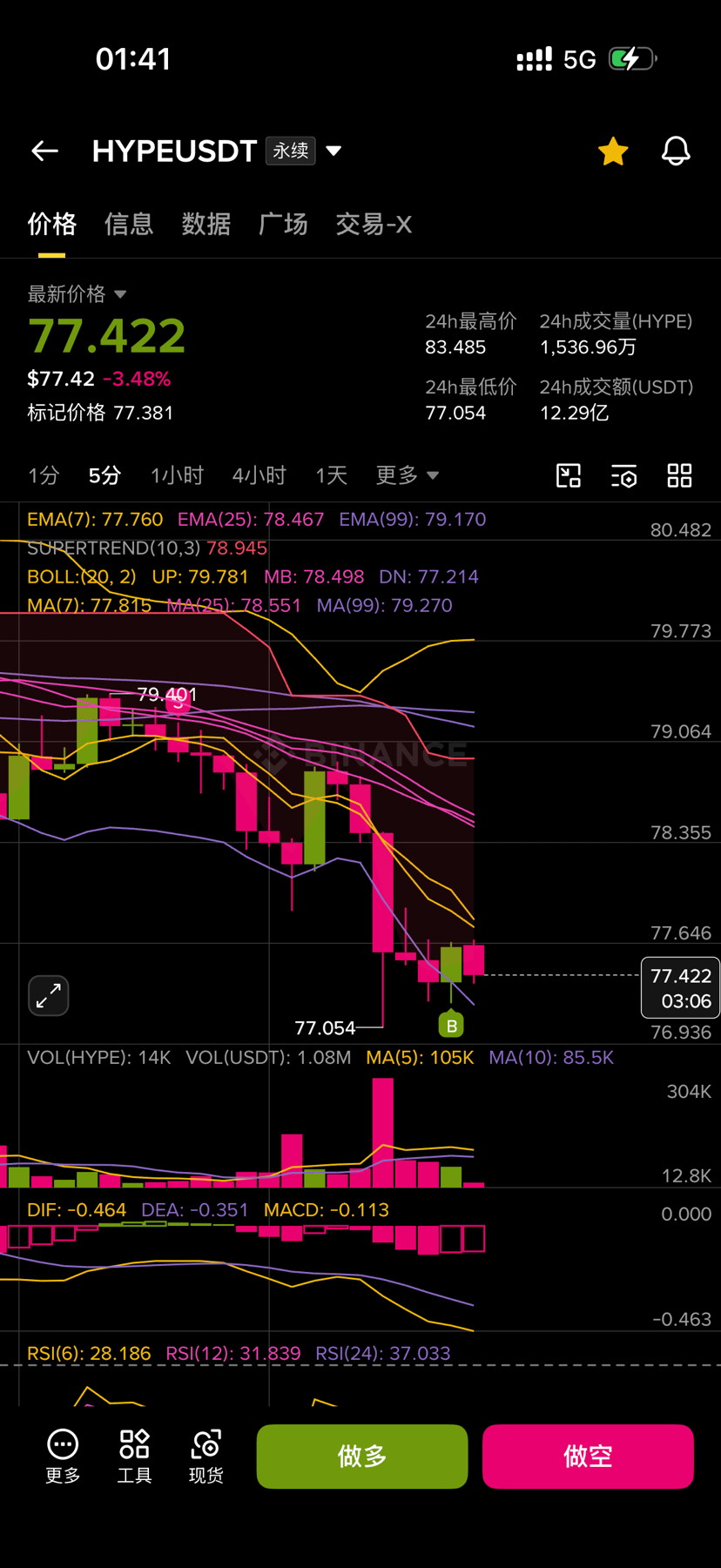The height and width of the screenshot is (1568, 721).
Task: Tap the DIF: -0.464 MACD label
Action: (77, 1210)
